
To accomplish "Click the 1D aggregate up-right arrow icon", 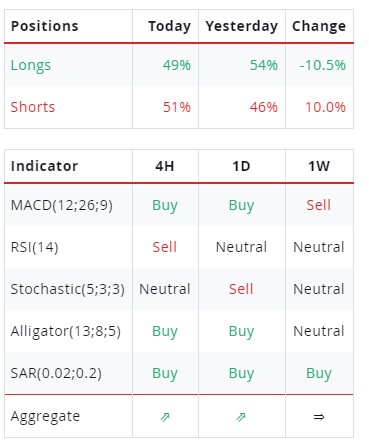I will pyautogui.click(x=241, y=417).
